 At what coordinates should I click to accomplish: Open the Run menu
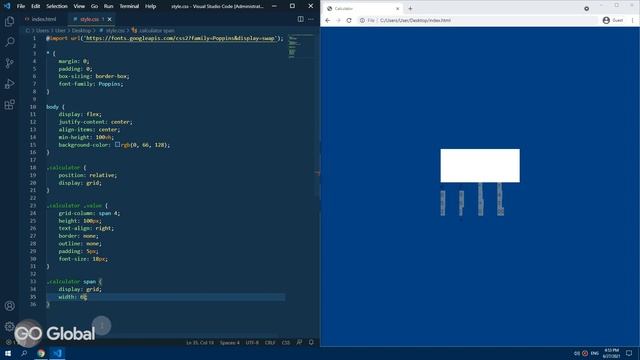click(x=108, y=6)
